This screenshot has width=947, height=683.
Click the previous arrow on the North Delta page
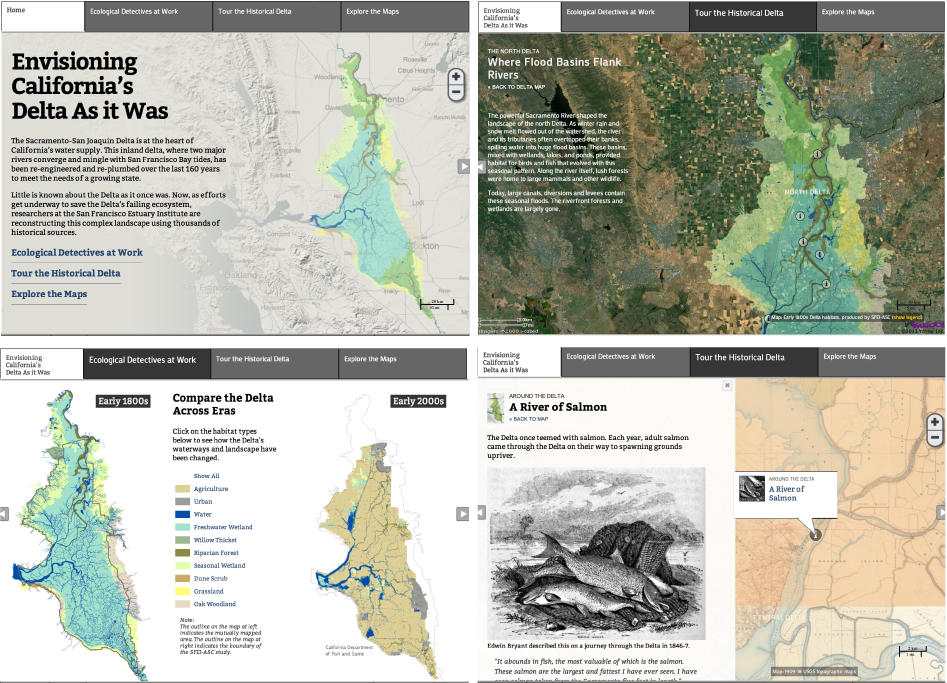pos(481,166)
